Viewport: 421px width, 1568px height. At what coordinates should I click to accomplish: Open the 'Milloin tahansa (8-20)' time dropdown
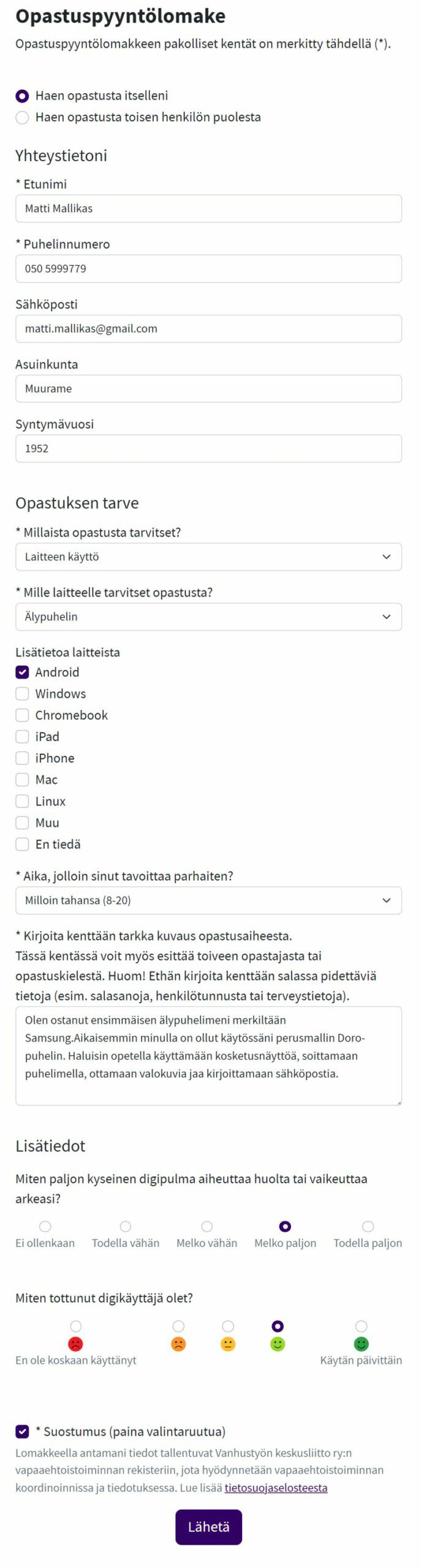pos(208,900)
